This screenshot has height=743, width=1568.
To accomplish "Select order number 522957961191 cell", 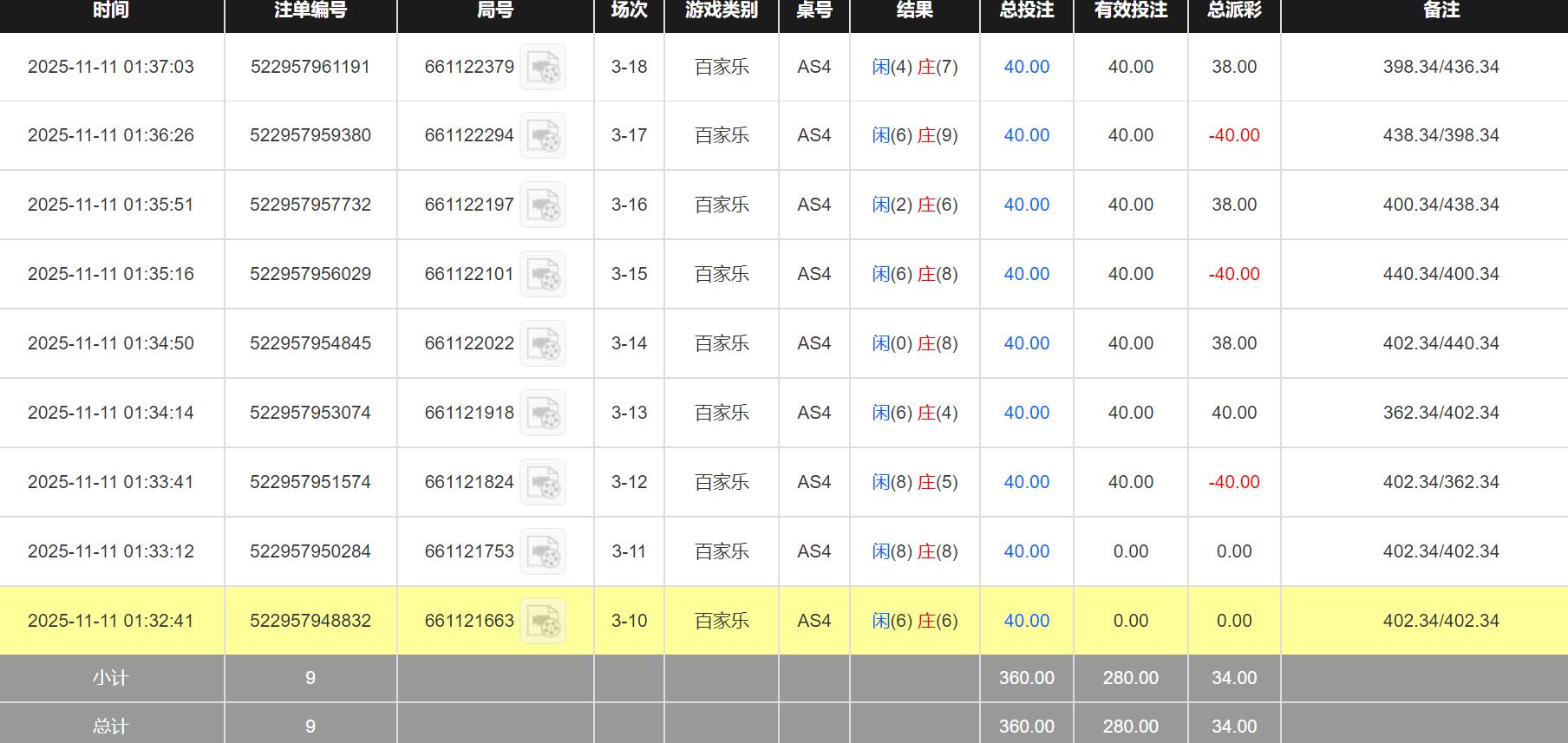I will coord(310,67).
